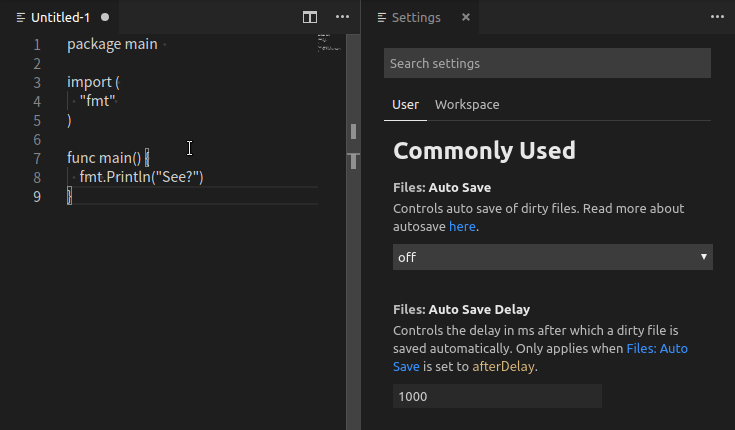Click the Untitled-1 file icon

21,18
